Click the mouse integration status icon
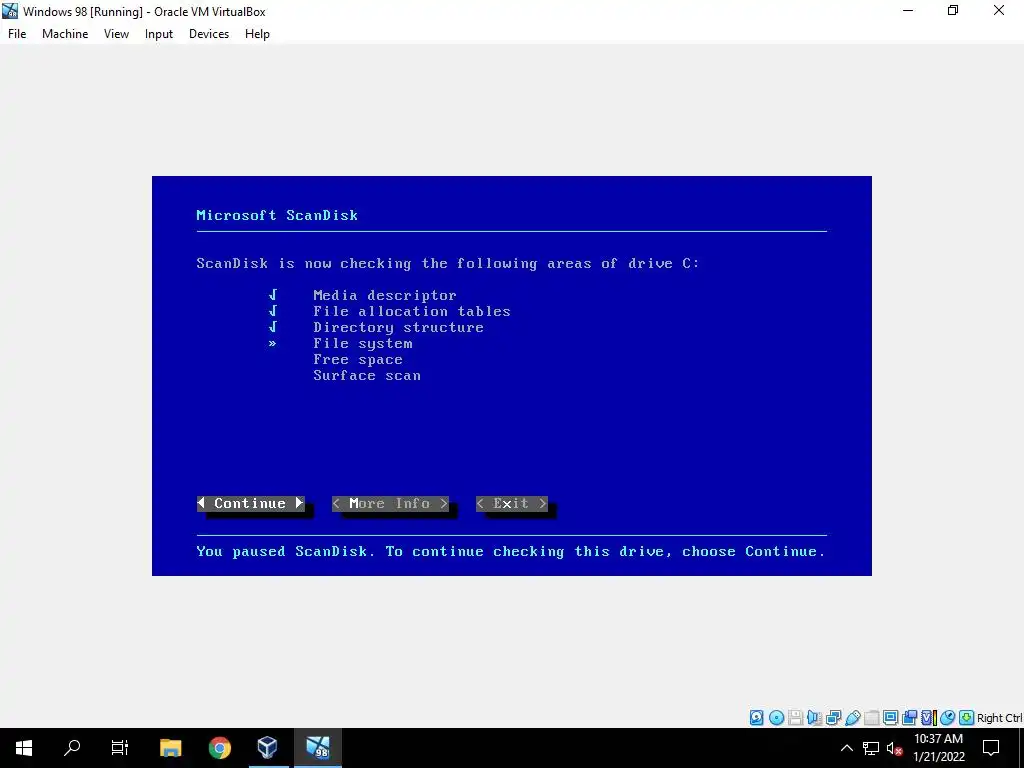1024x768 pixels. pyautogui.click(x=948, y=718)
